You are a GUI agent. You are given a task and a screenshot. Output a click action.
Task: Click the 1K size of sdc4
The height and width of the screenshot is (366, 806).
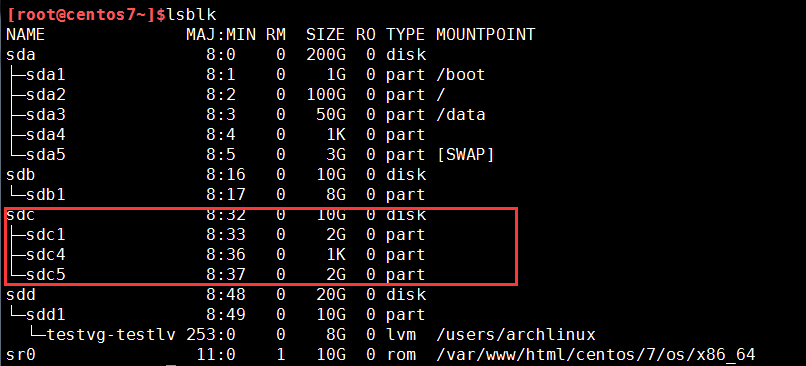(335, 255)
